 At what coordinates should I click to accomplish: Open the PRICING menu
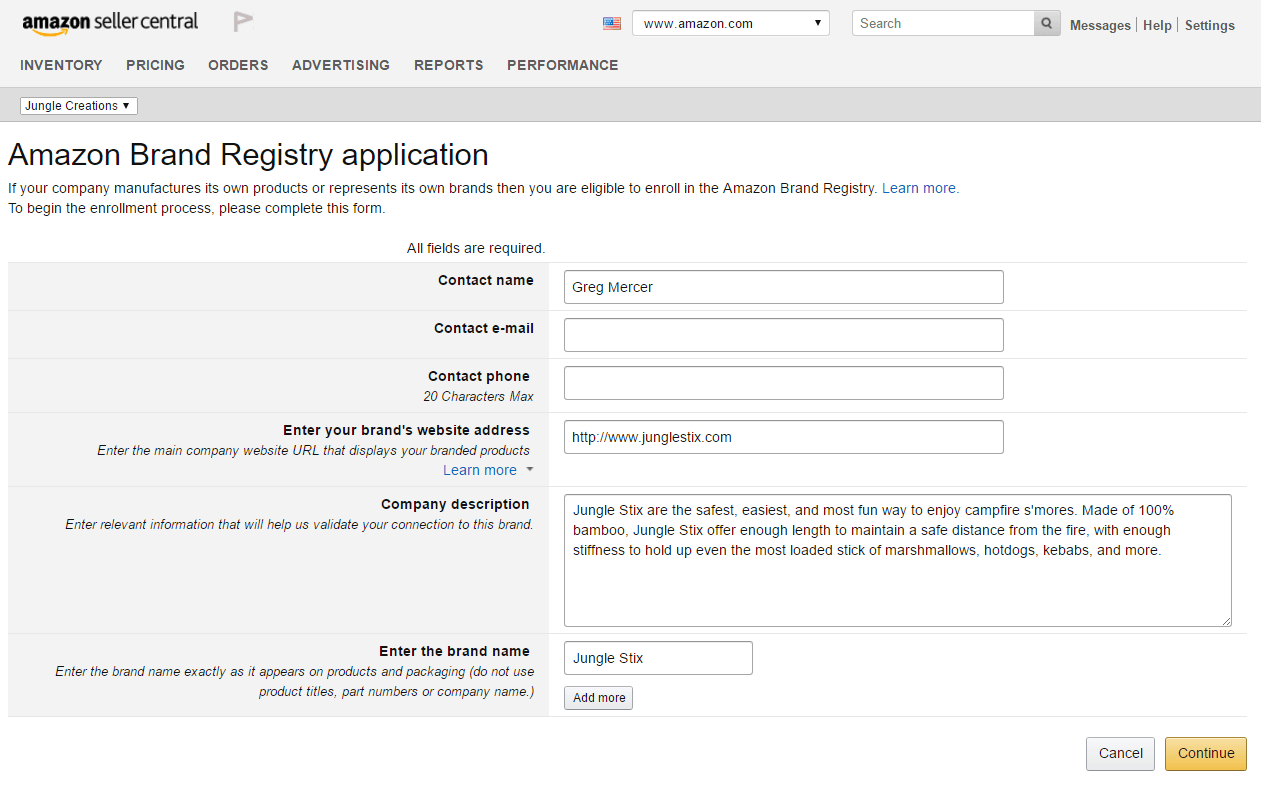[155, 65]
